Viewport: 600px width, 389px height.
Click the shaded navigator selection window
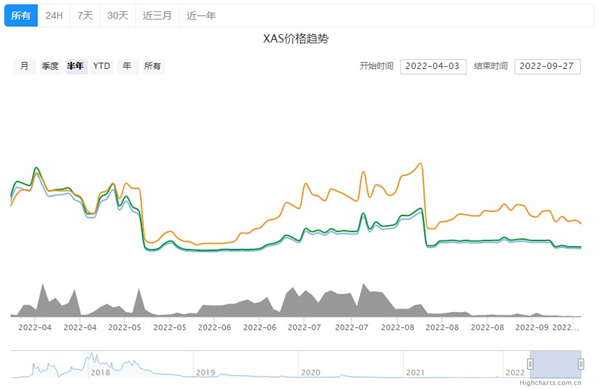(556, 364)
